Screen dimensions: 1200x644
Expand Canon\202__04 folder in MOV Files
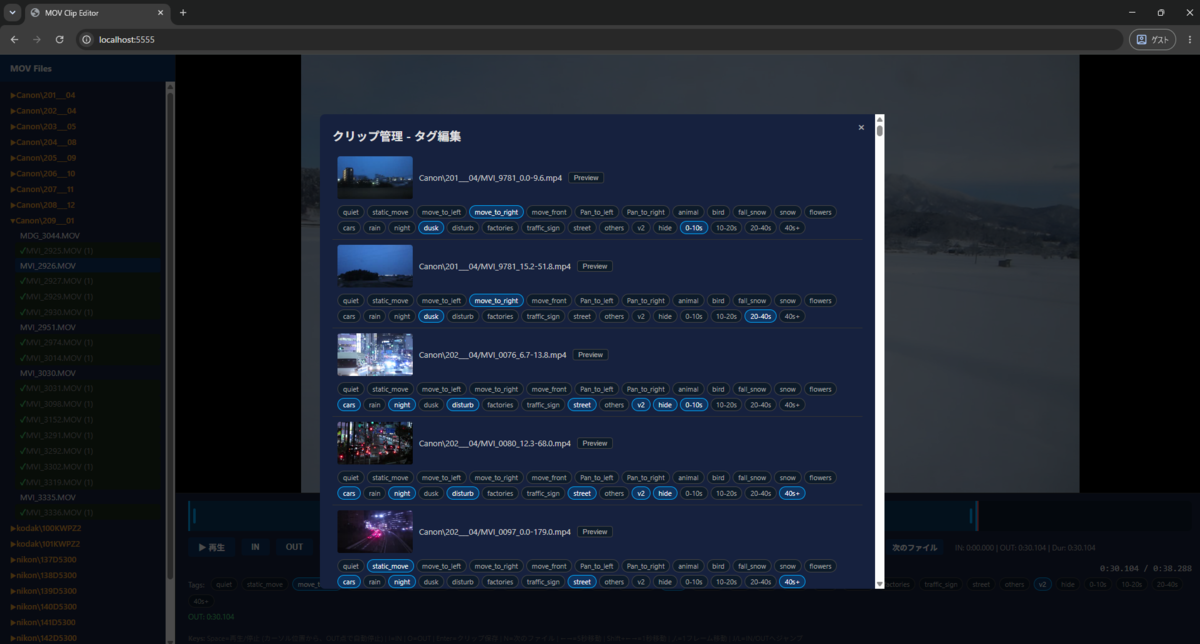(43, 111)
